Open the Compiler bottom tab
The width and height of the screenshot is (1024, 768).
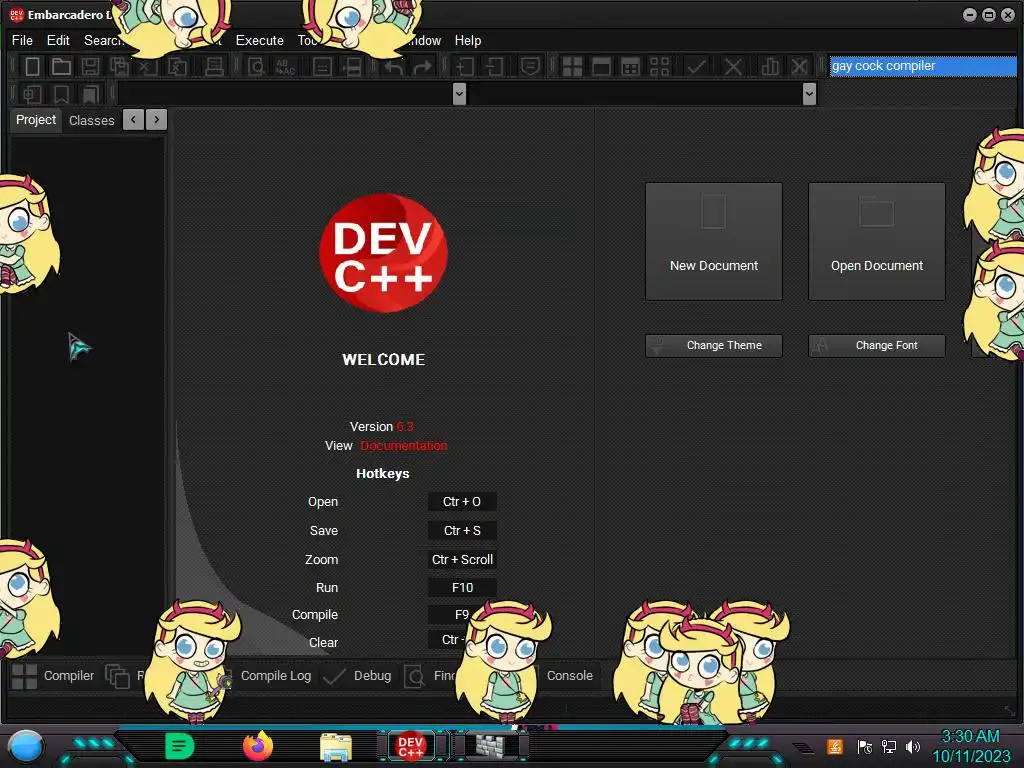tap(54, 676)
